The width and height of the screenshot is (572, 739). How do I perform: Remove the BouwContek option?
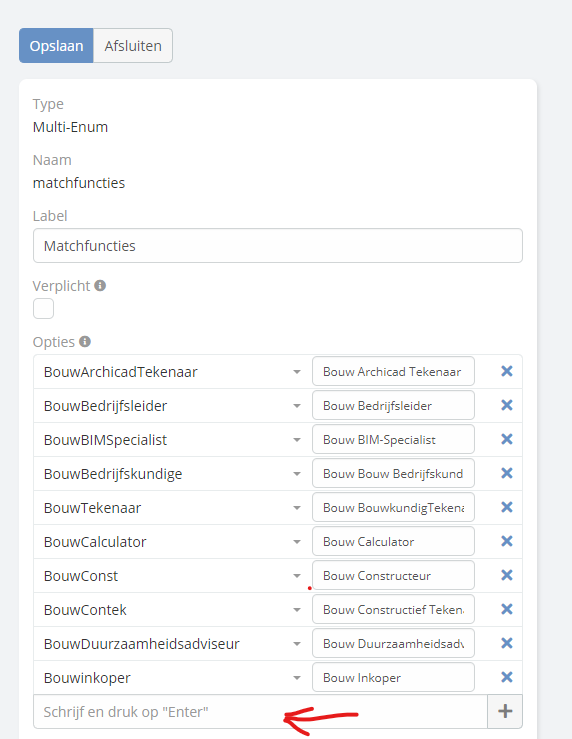tap(507, 609)
